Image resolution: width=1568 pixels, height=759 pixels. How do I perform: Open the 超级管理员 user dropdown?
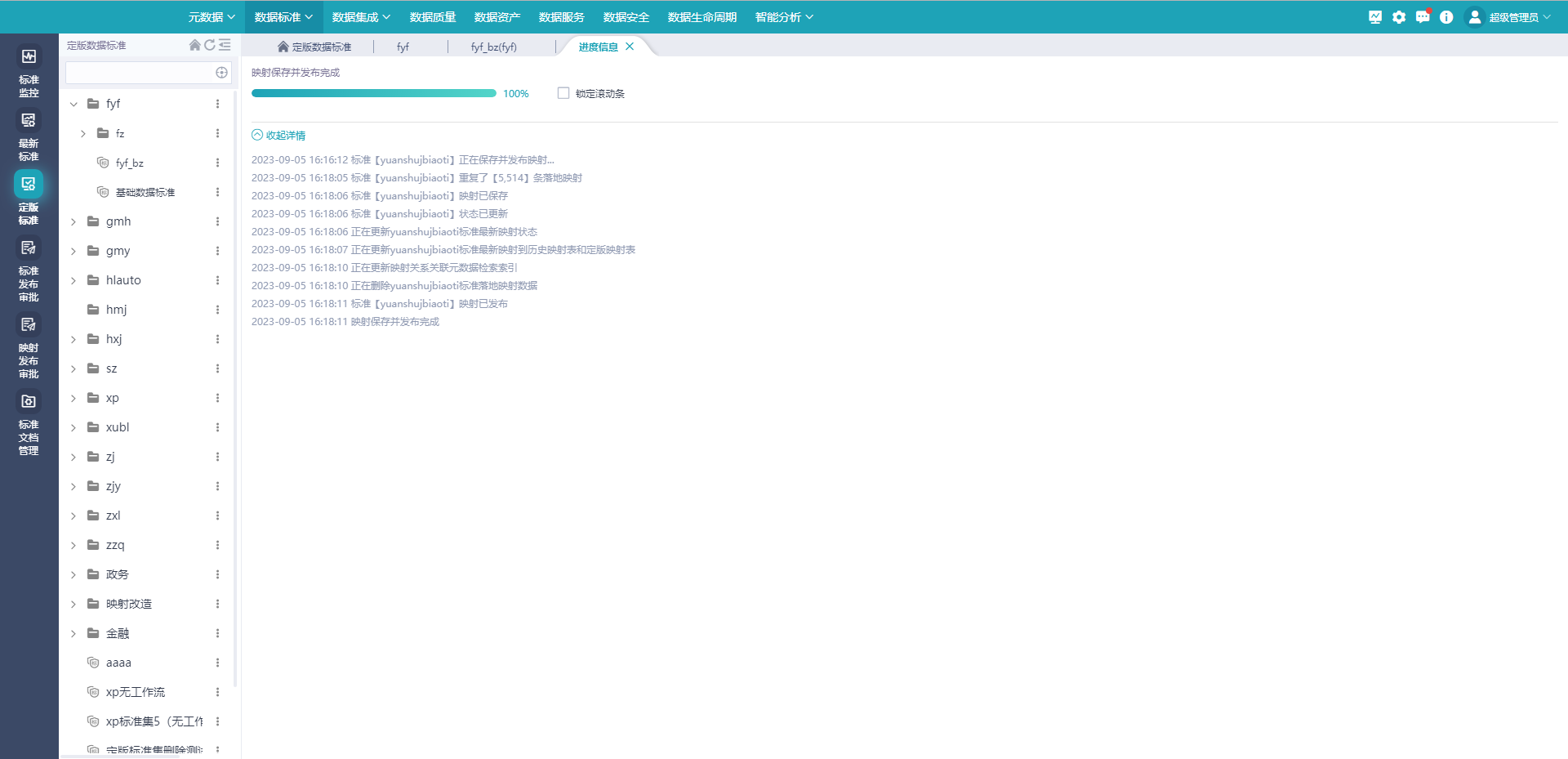1509,17
